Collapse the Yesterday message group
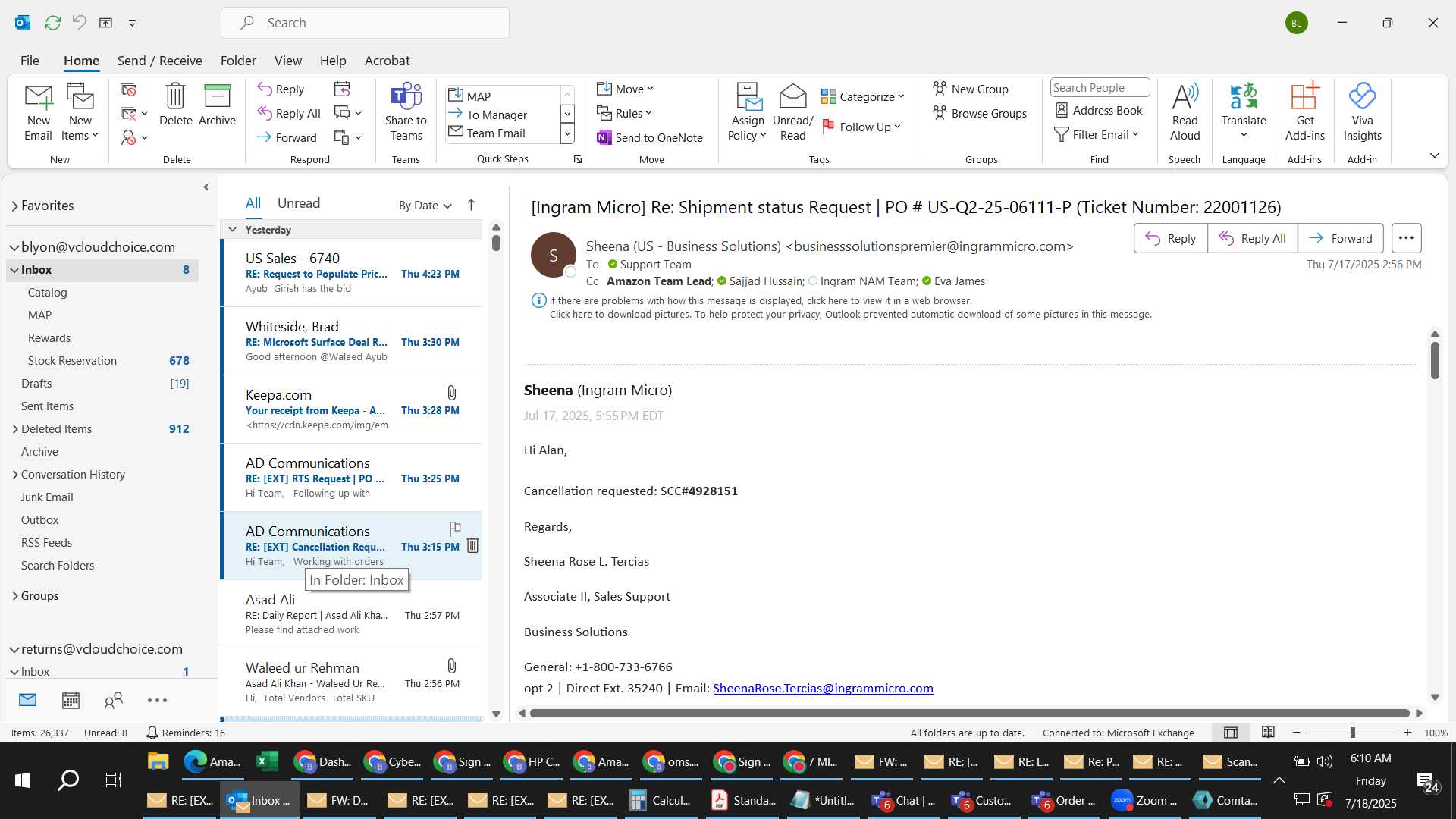Viewport: 1456px width, 819px height. click(233, 230)
